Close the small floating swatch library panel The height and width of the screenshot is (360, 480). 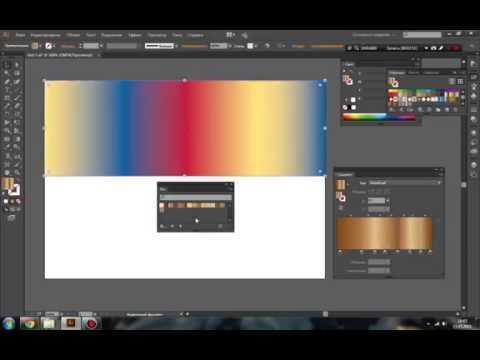point(231,184)
